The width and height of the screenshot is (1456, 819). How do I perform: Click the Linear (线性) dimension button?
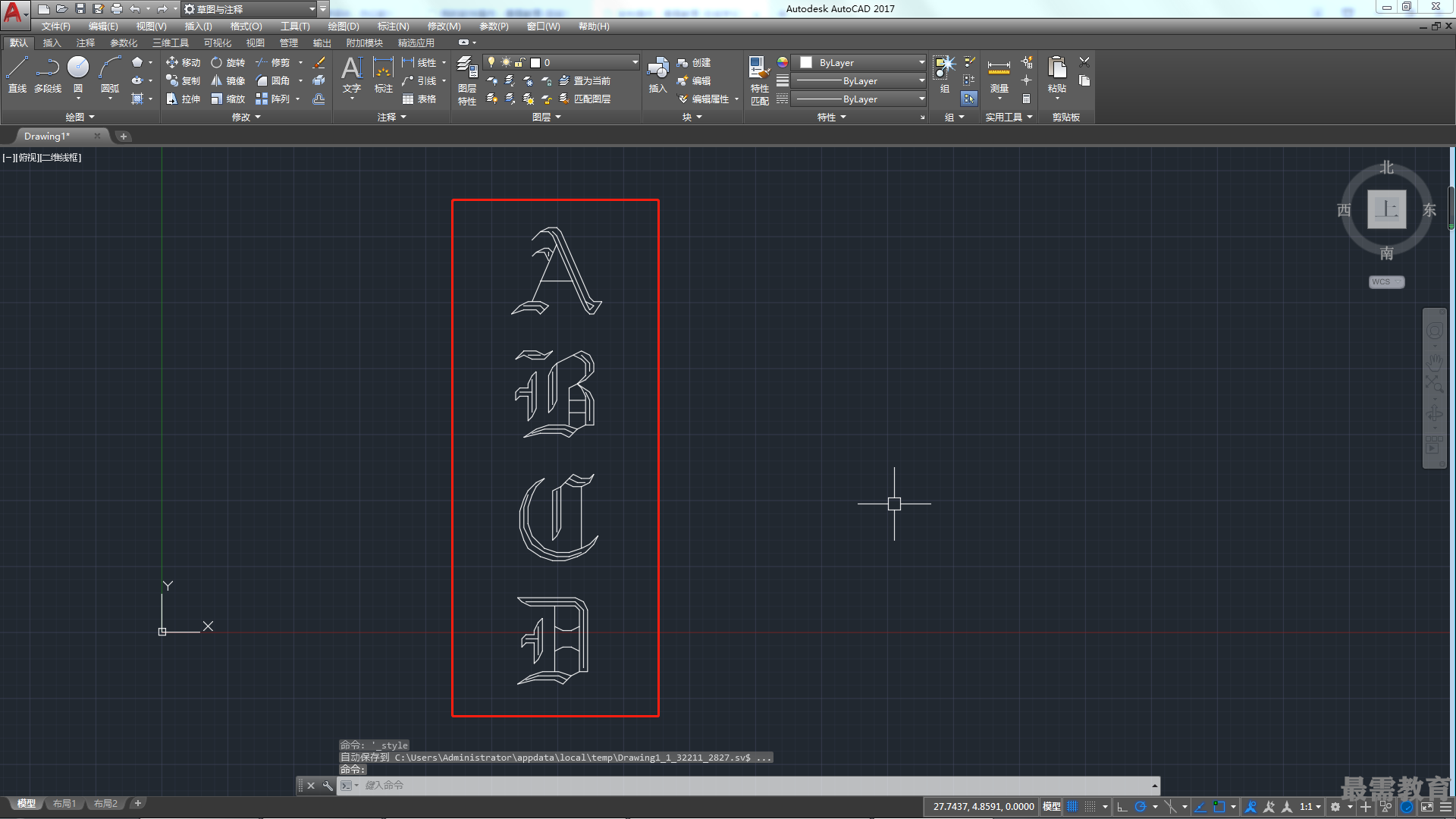(x=419, y=63)
